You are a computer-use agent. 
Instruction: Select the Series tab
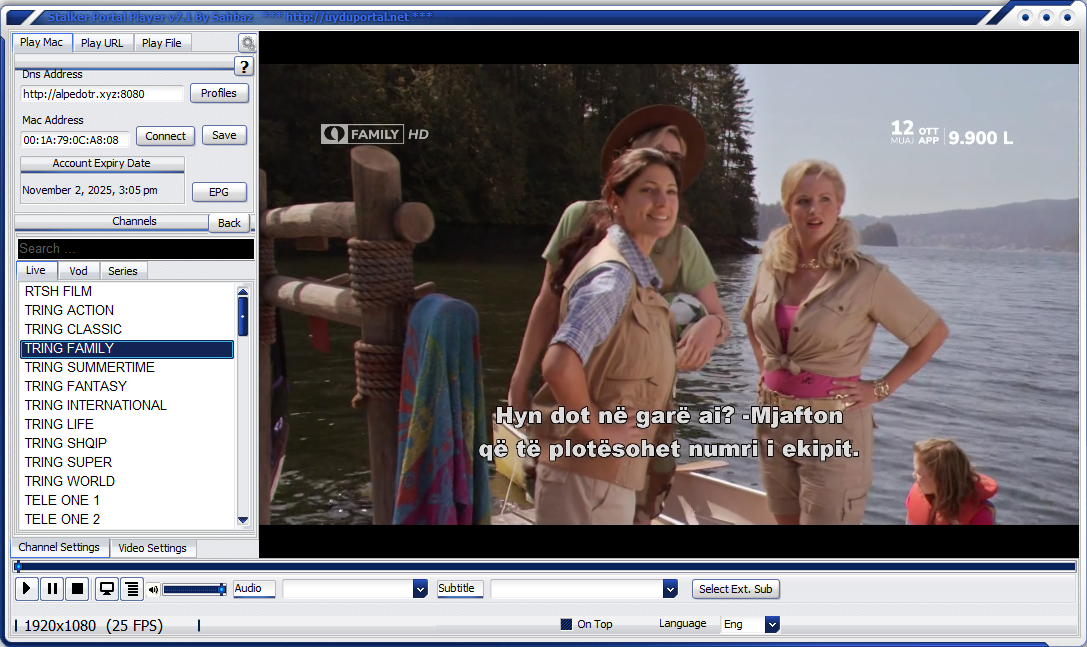coord(123,271)
